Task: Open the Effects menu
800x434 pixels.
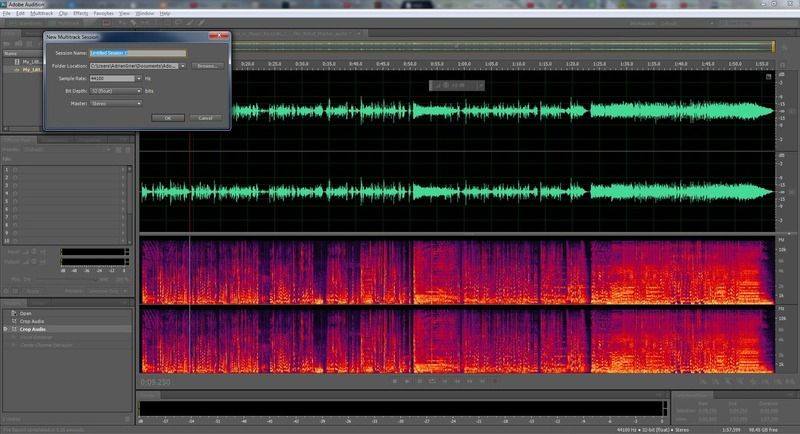Action: [81, 13]
